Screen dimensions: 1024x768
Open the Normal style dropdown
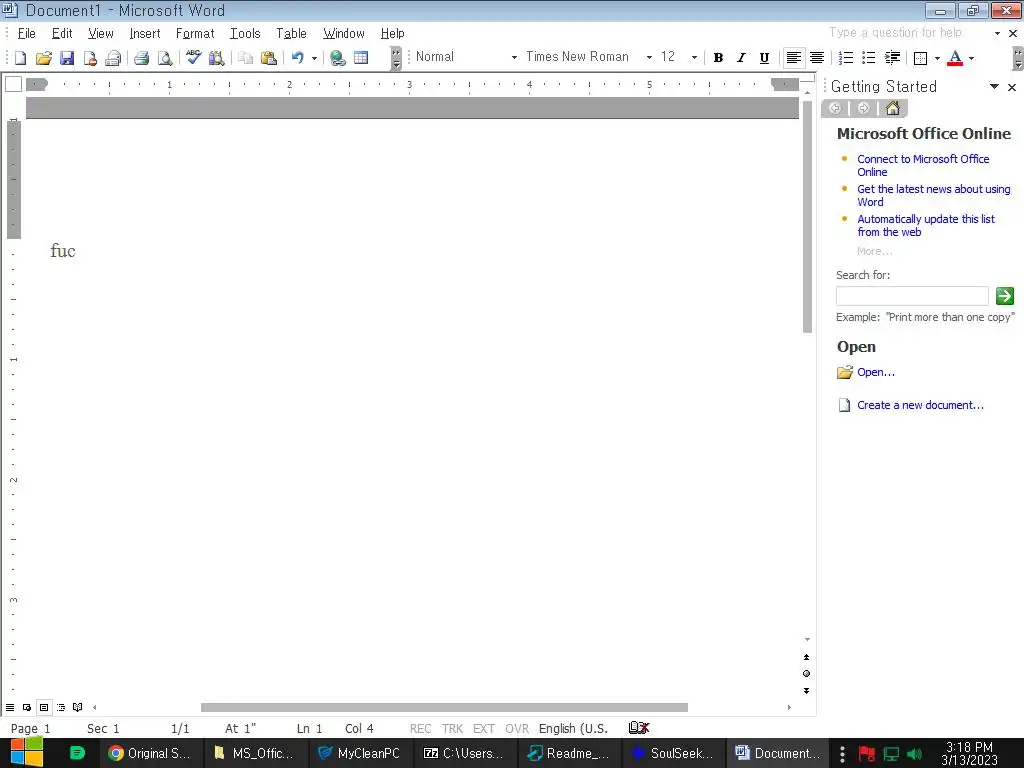tap(514, 57)
